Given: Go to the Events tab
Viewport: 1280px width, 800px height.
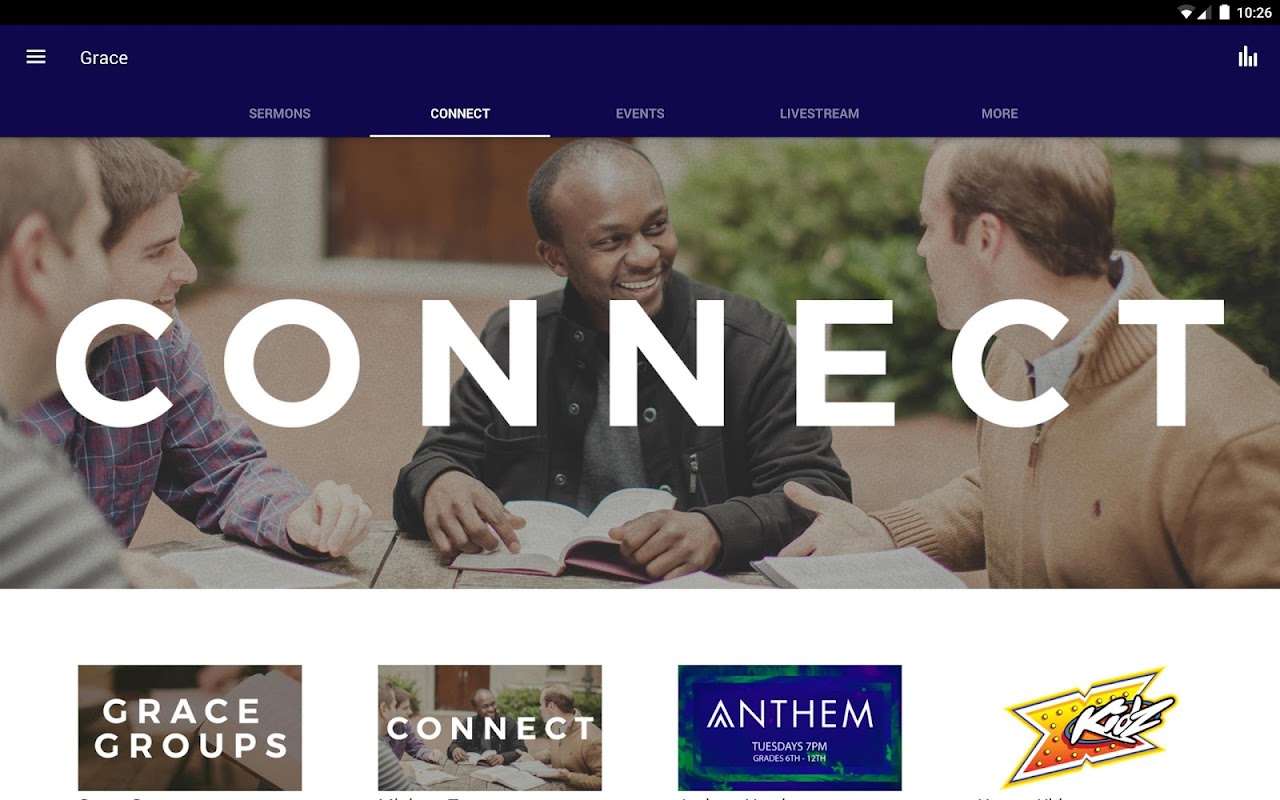Looking at the screenshot, I should pos(640,113).
